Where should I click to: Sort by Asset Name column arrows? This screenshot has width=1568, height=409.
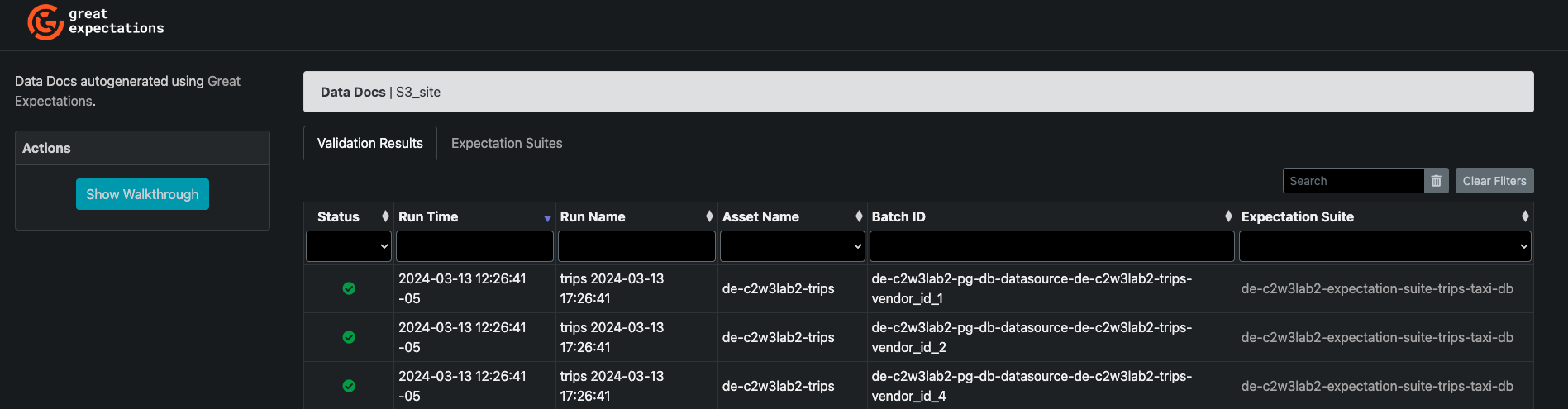[859, 216]
